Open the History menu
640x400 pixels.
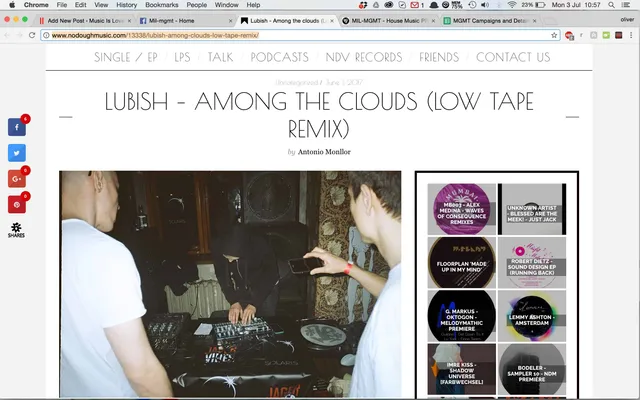point(127,5)
